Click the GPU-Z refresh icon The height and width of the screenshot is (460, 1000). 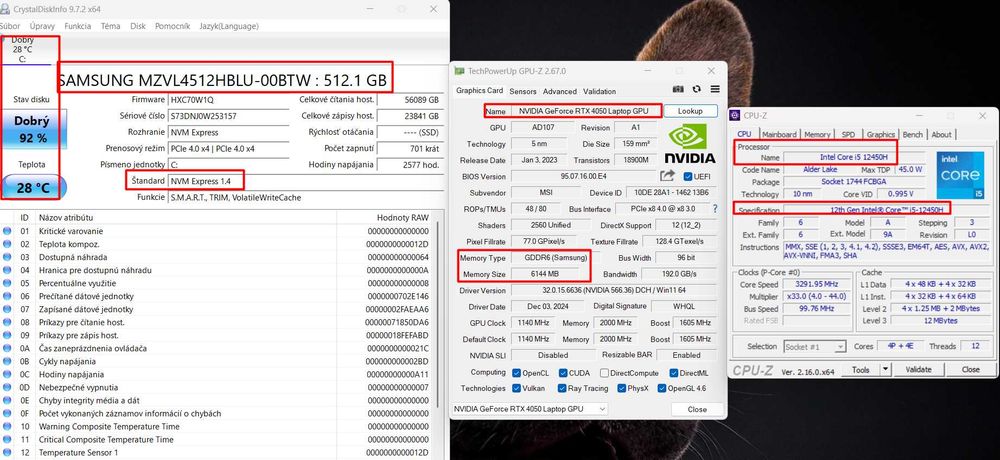click(696, 90)
